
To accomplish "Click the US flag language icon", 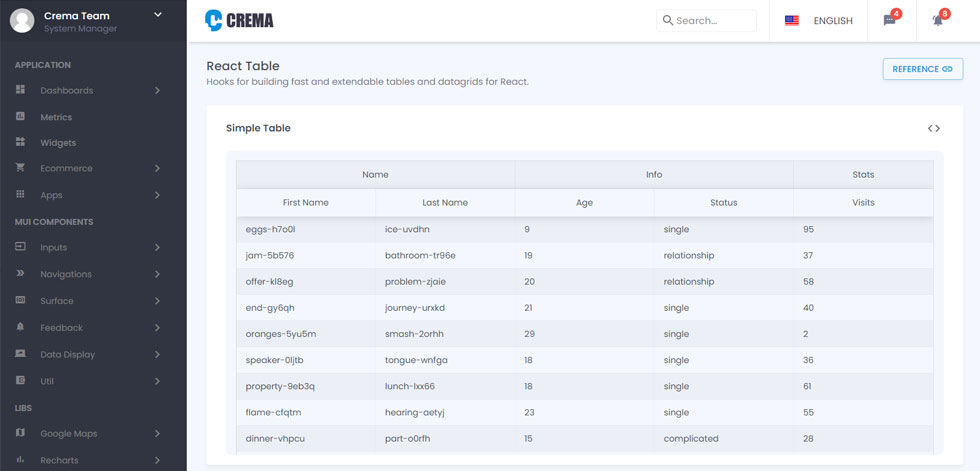I will [792, 21].
